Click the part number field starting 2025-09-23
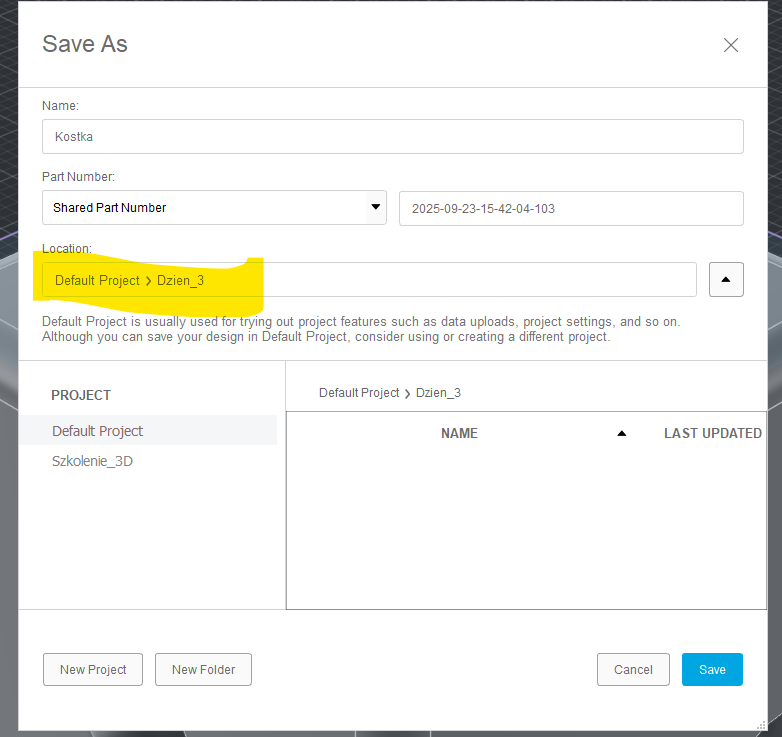782x737 pixels. (x=570, y=209)
